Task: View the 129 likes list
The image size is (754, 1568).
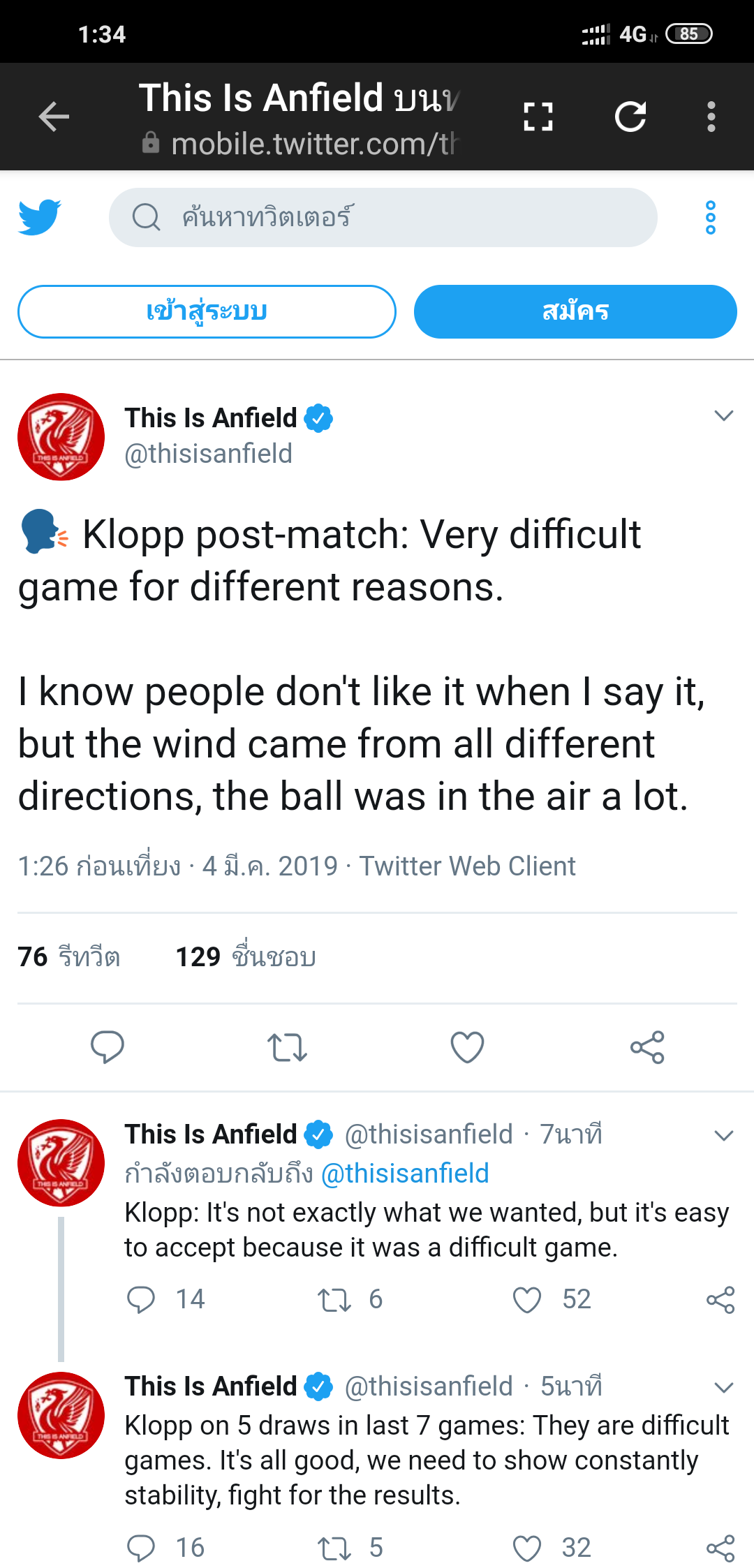Action: [246, 956]
